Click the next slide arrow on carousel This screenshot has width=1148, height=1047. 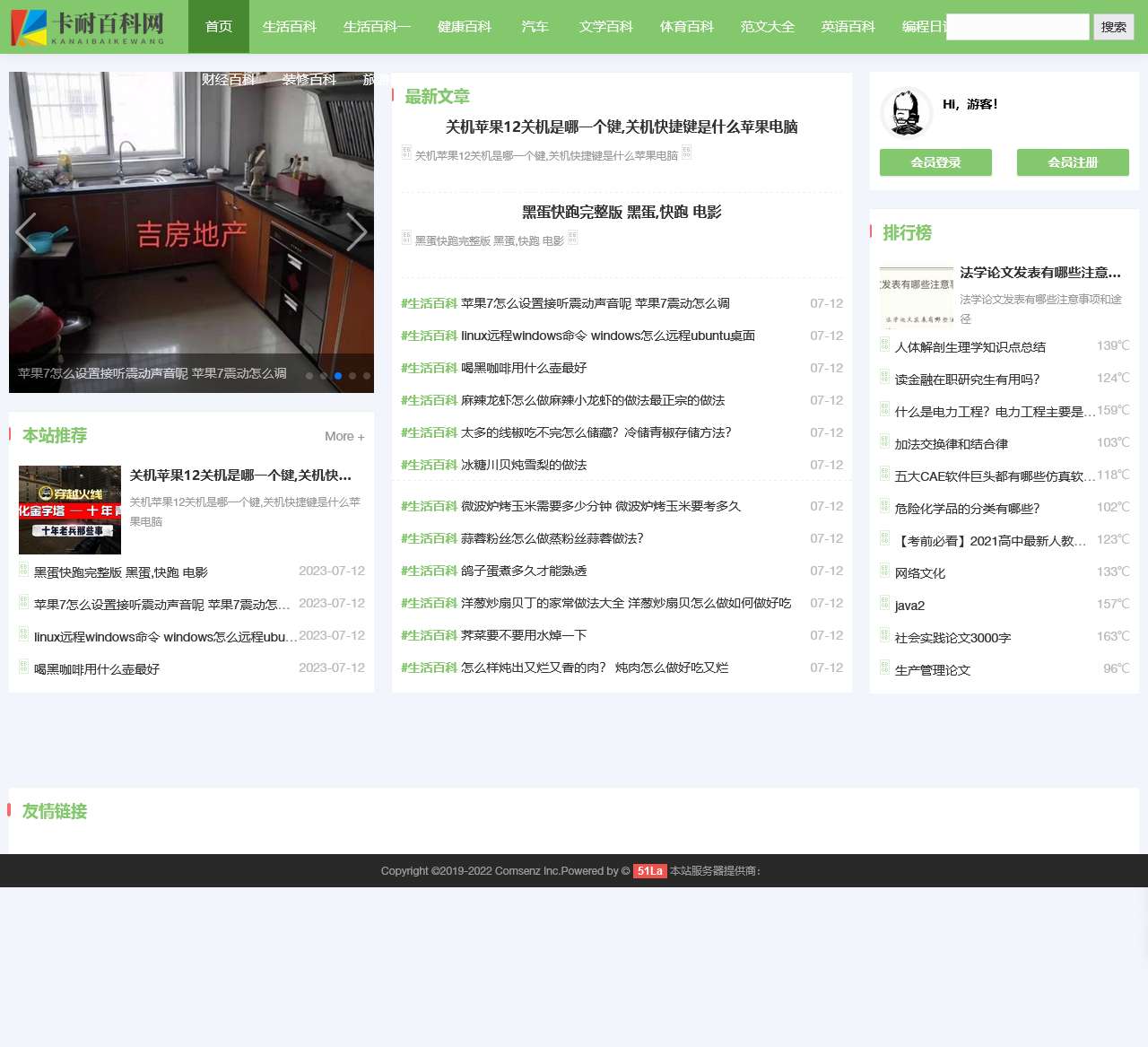tap(356, 233)
